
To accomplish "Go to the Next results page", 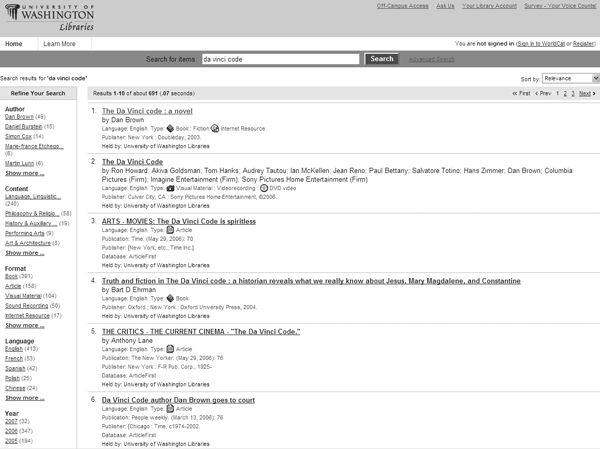I will 587,93.
